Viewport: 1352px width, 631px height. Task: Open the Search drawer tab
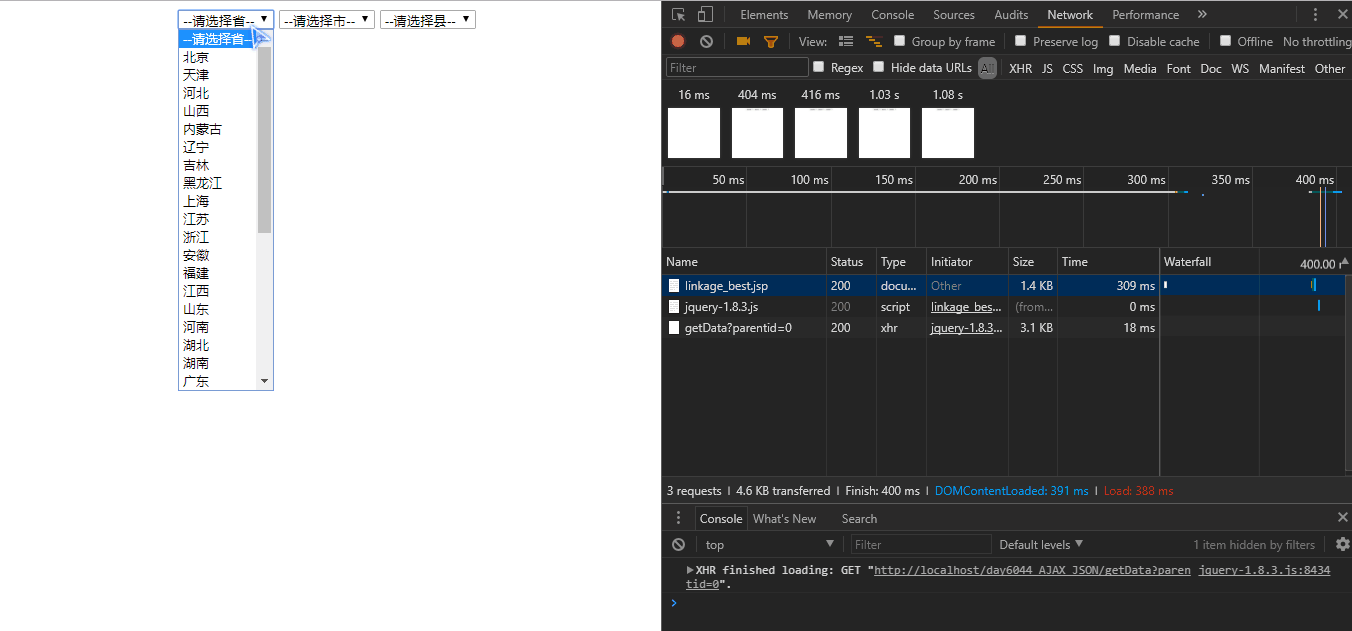(859, 518)
